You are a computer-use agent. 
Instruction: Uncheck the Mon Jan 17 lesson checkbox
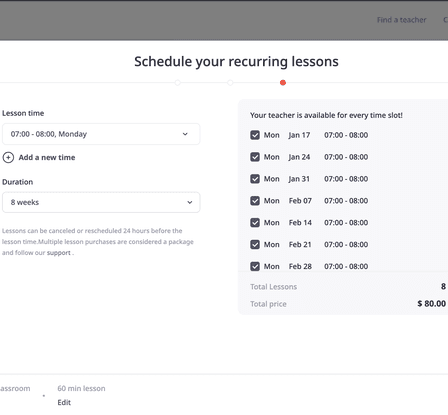pos(255,135)
